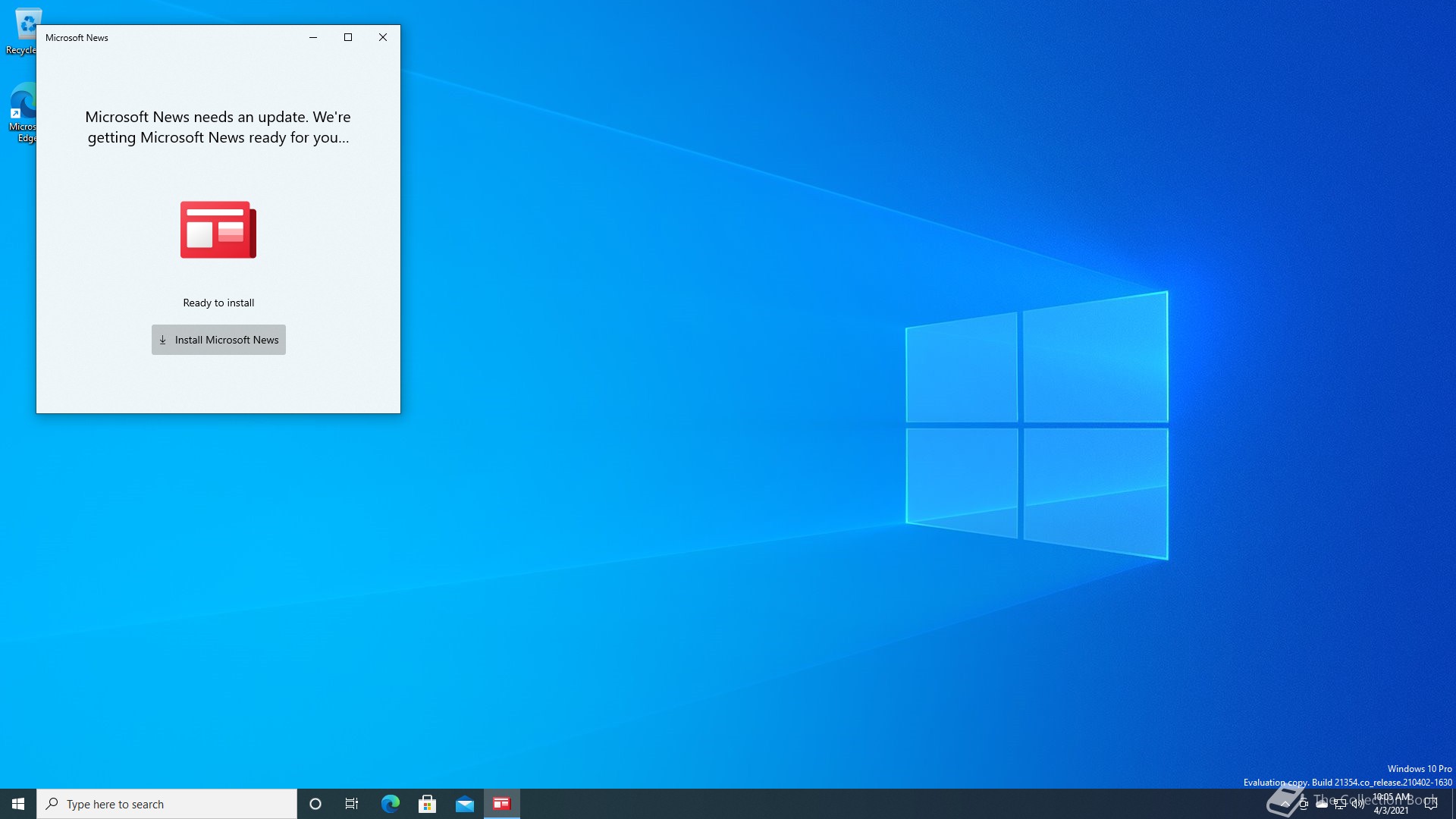Click the Microsoft News newspaper logo

218,230
